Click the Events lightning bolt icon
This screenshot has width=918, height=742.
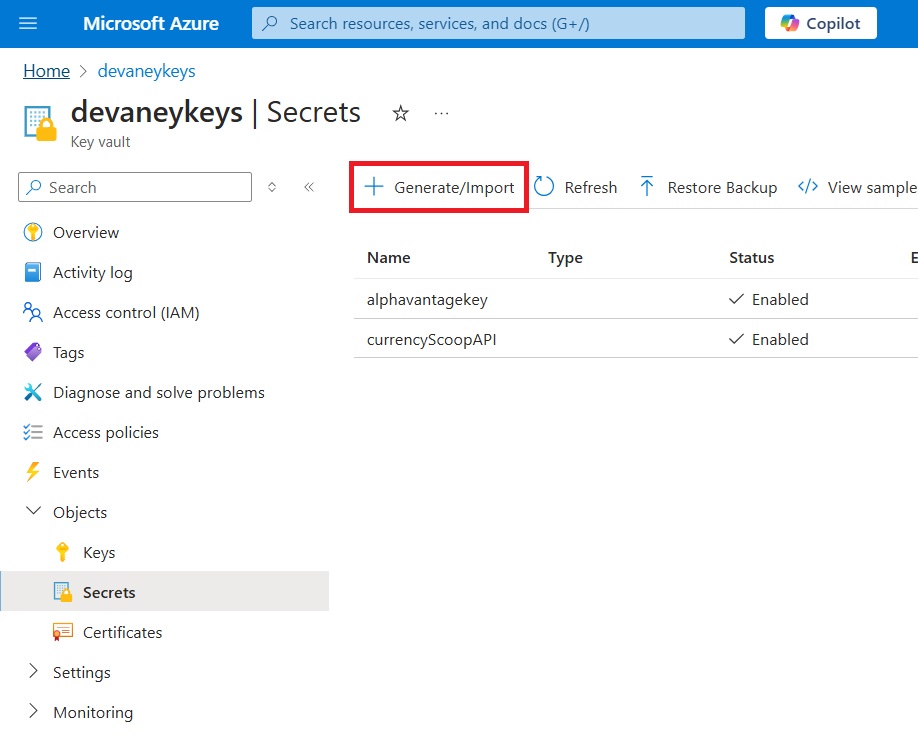33,472
